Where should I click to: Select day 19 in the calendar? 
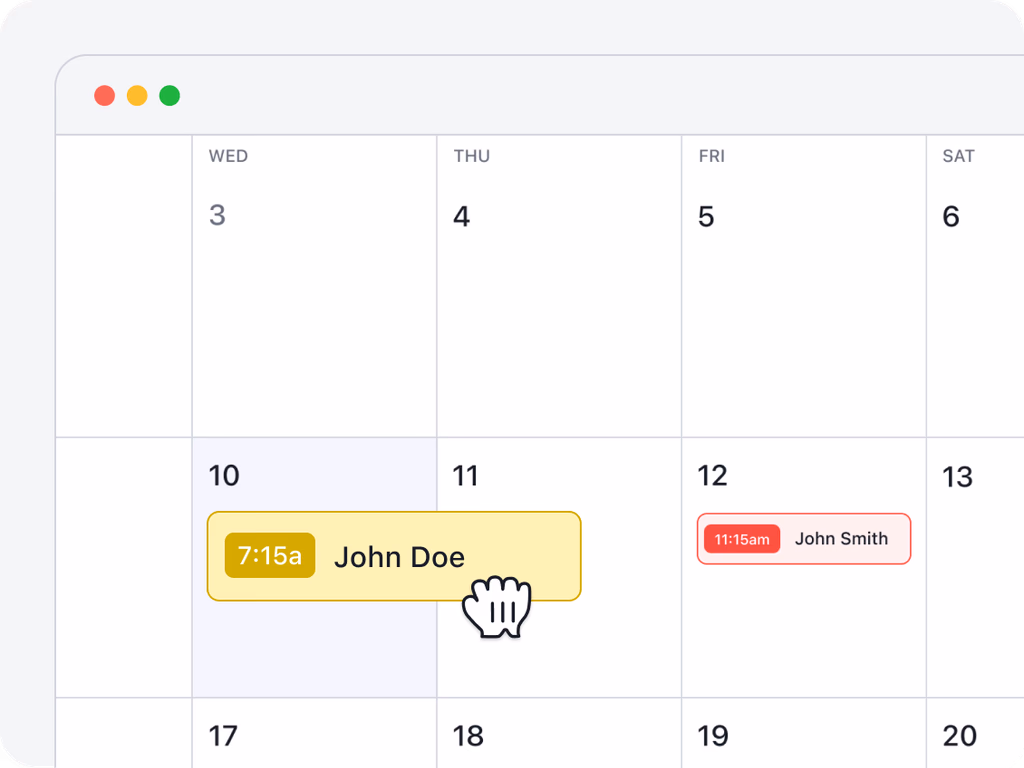(x=713, y=737)
